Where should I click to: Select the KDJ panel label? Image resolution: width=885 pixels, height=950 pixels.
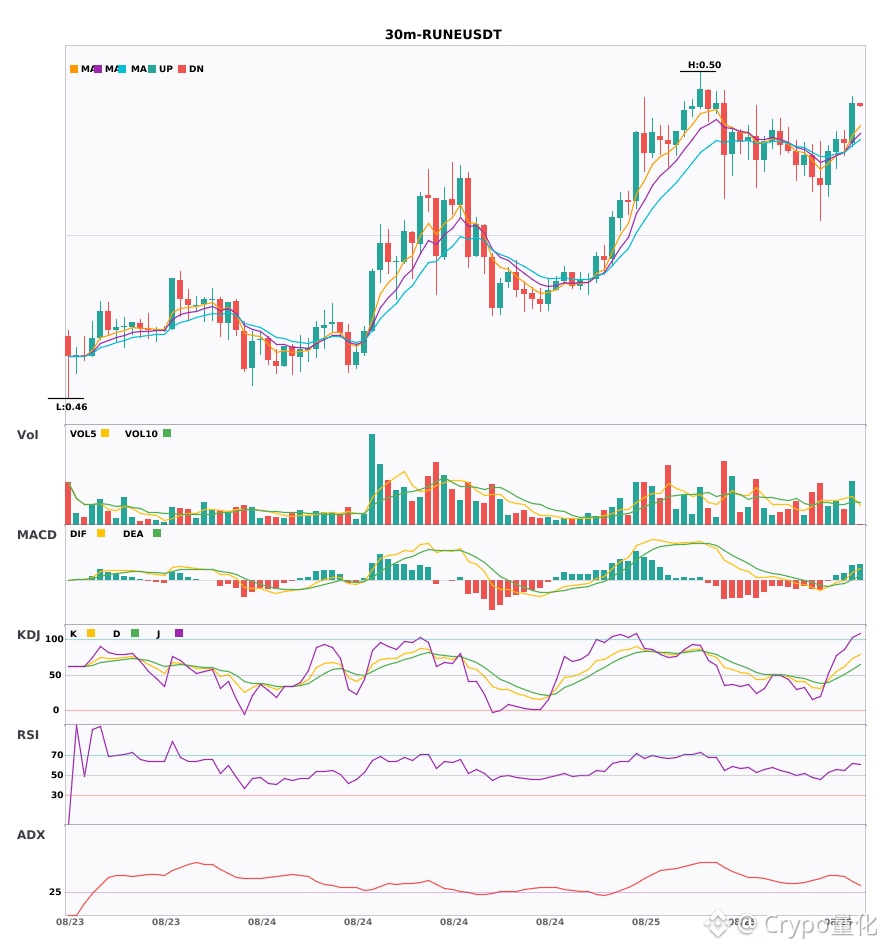click(x=28, y=635)
